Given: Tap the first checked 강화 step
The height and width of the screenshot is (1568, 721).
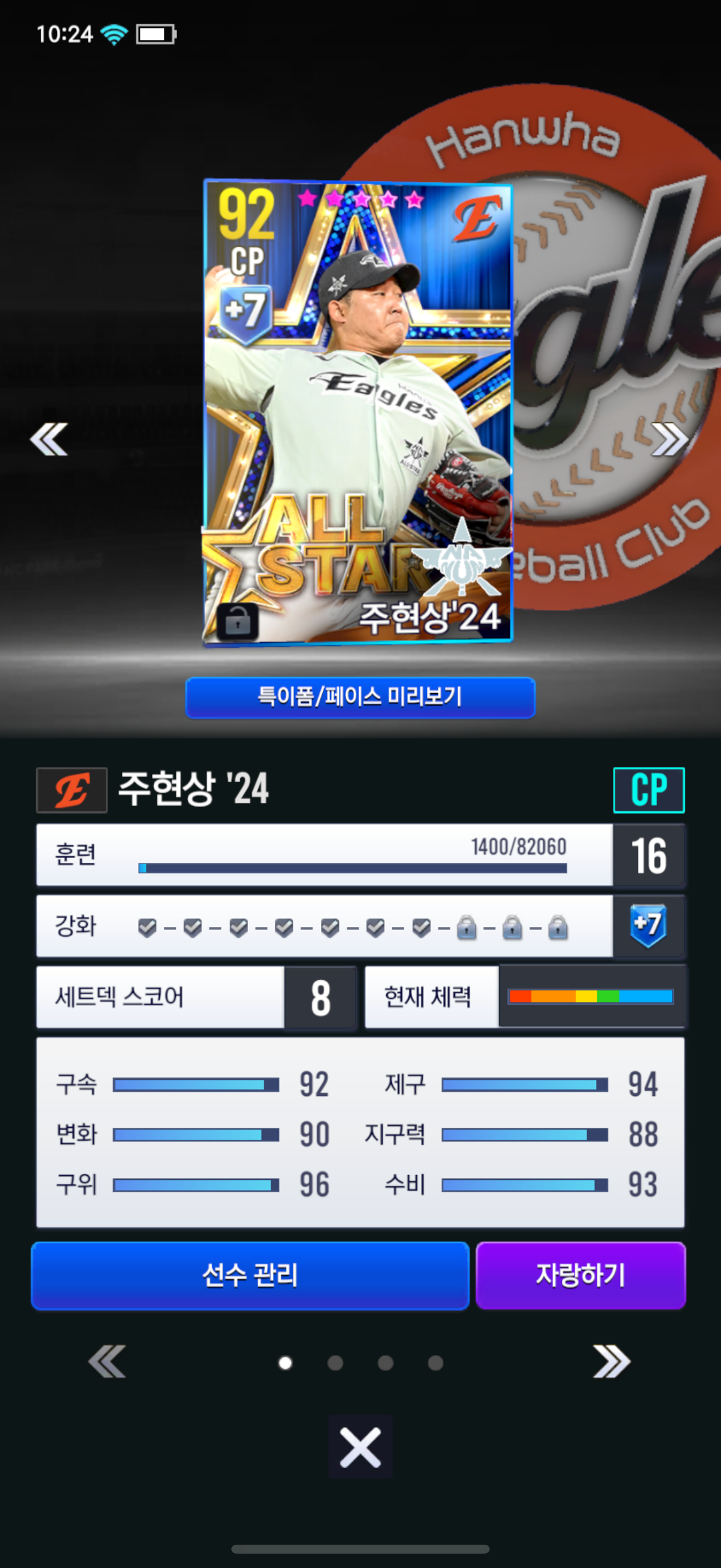Looking at the screenshot, I should coord(147,928).
